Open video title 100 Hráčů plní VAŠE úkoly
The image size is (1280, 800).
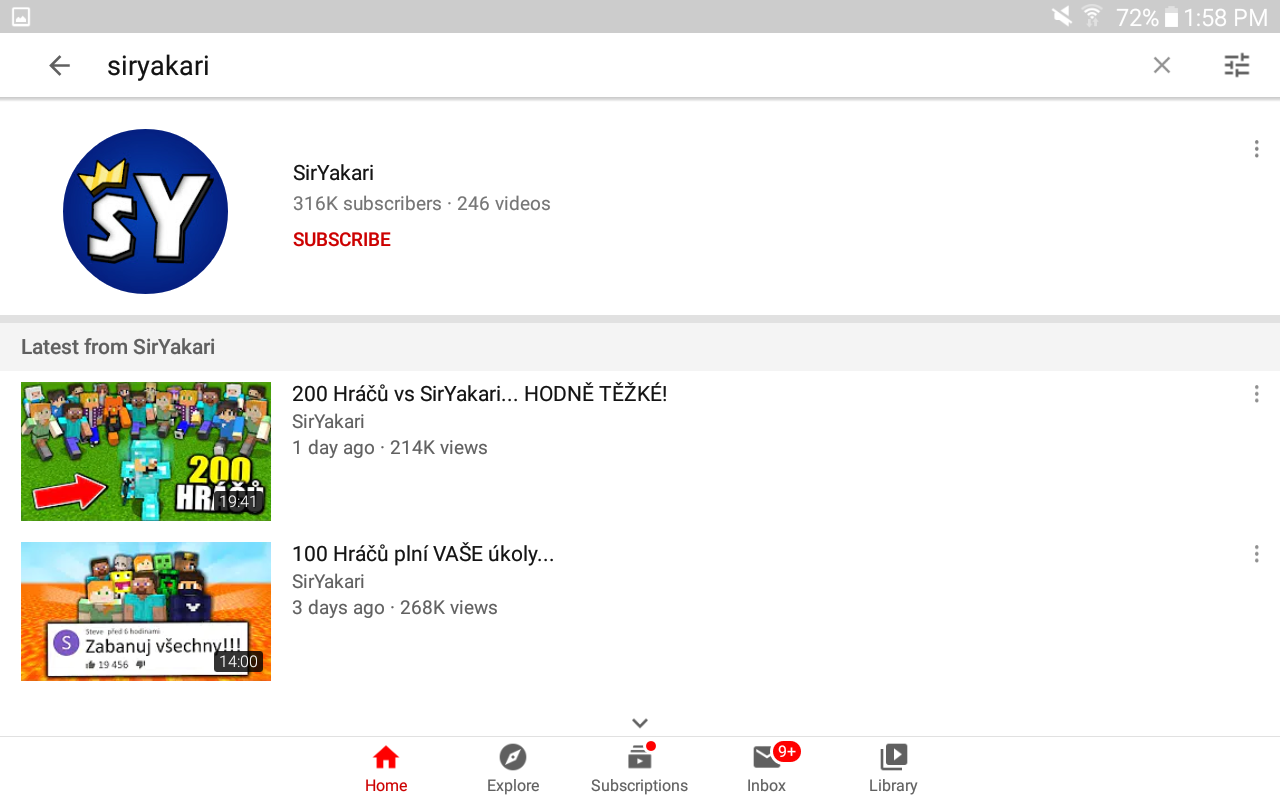[x=423, y=554]
